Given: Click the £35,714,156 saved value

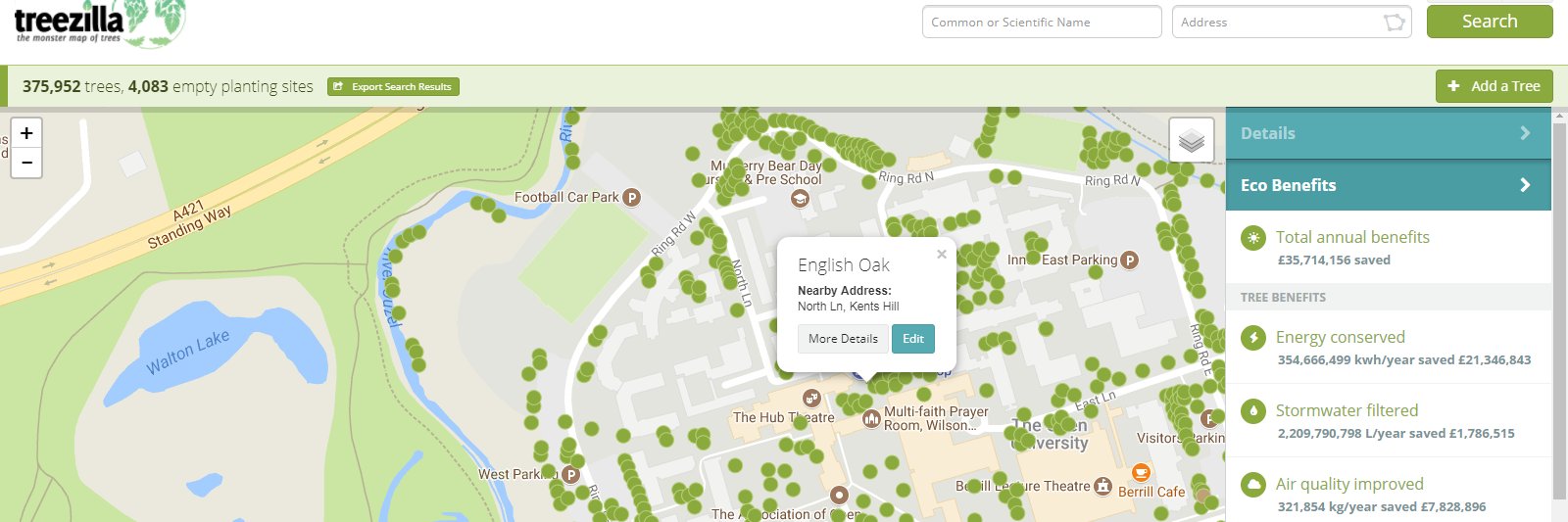Looking at the screenshot, I should pos(1334,261).
